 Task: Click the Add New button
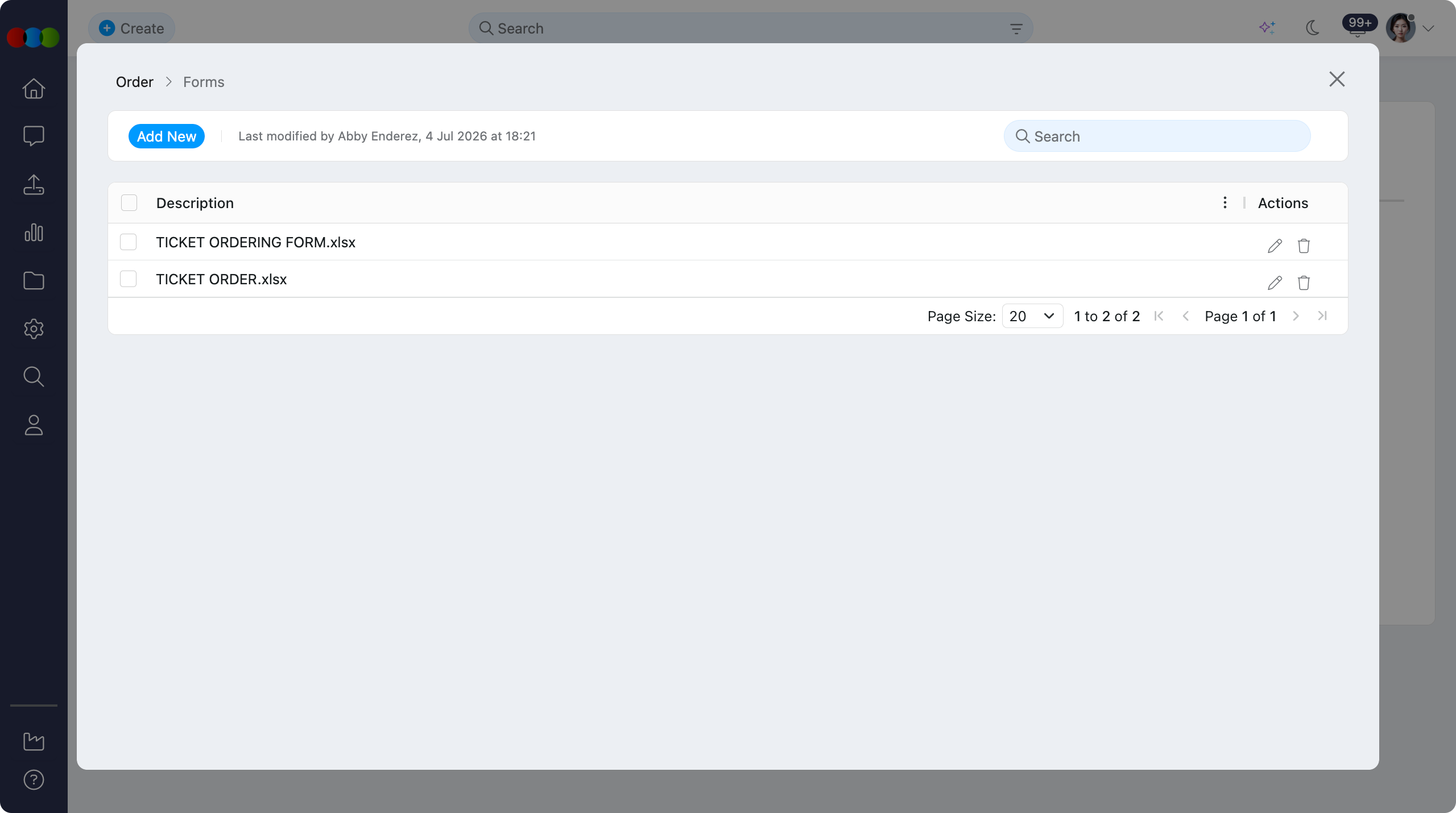tap(166, 136)
